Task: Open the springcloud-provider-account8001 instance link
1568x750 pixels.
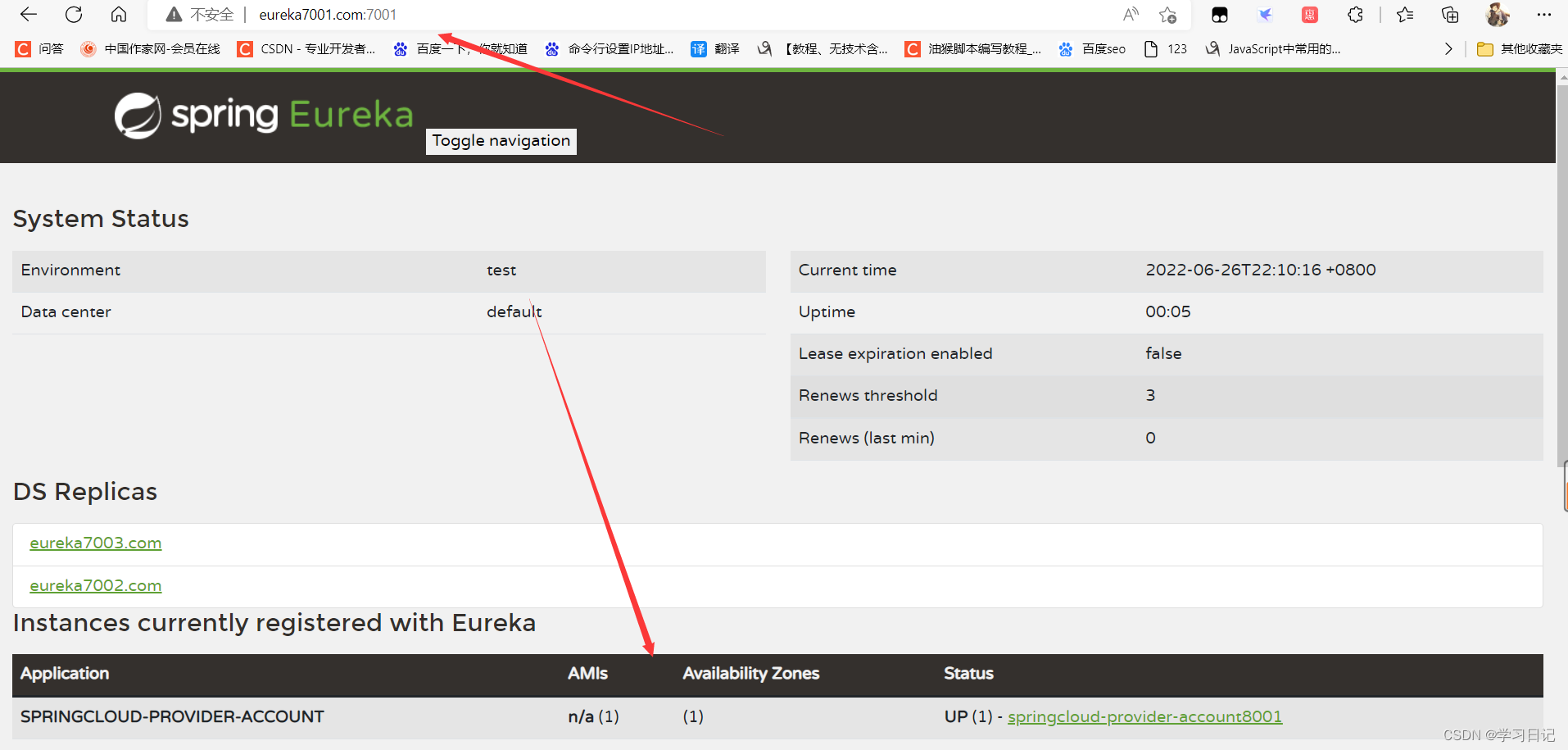Action: (x=1144, y=716)
